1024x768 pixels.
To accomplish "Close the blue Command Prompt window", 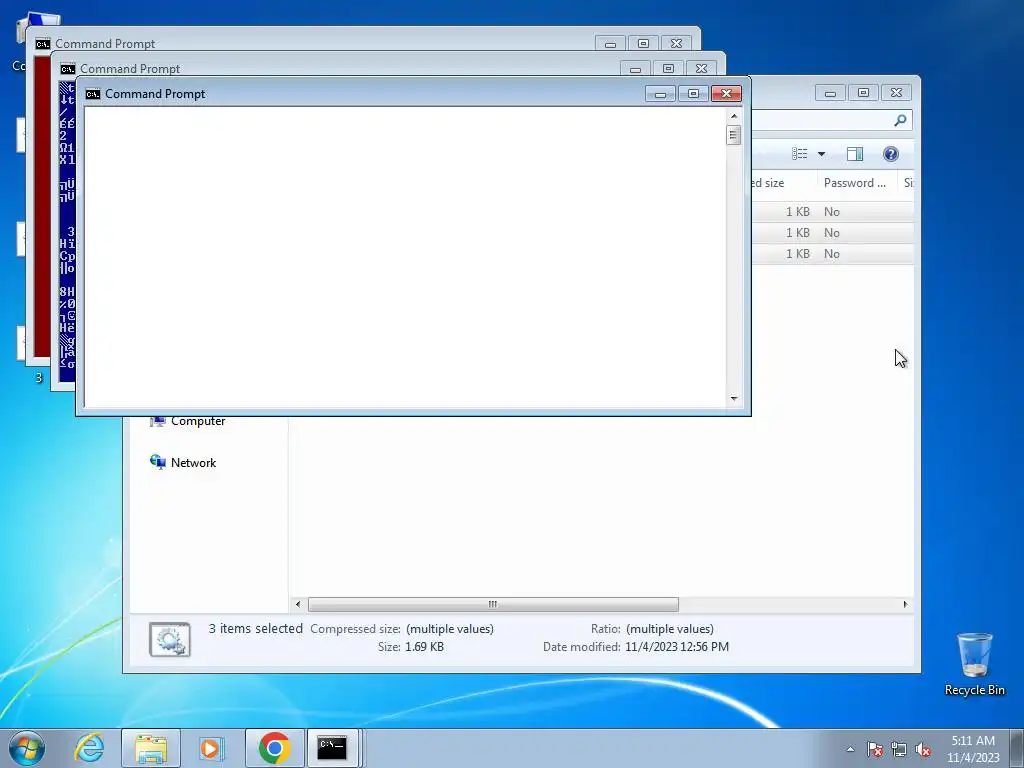I will [701, 69].
